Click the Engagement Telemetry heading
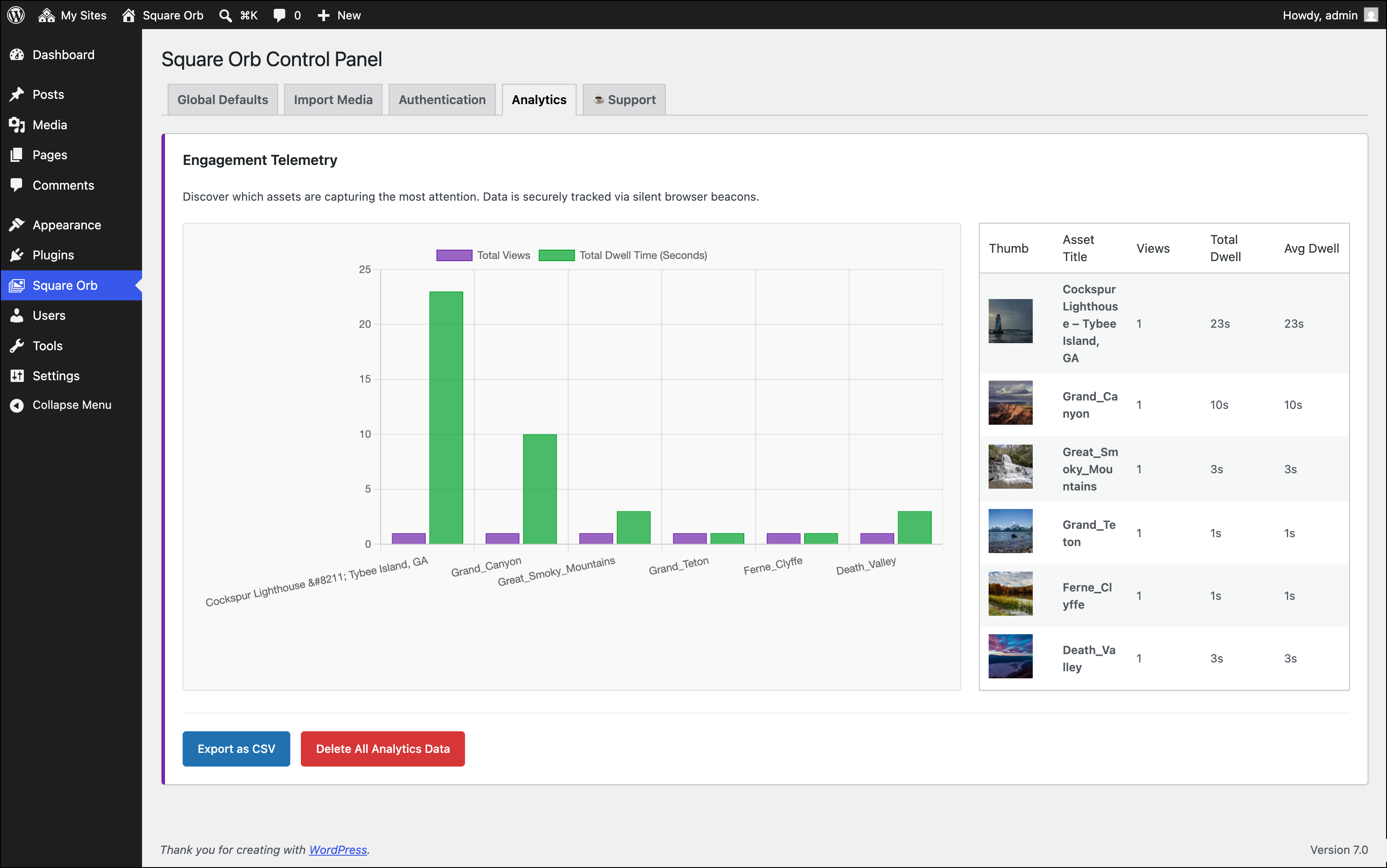Image resolution: width=1387 pixels, height=868 pixels. 259,160
